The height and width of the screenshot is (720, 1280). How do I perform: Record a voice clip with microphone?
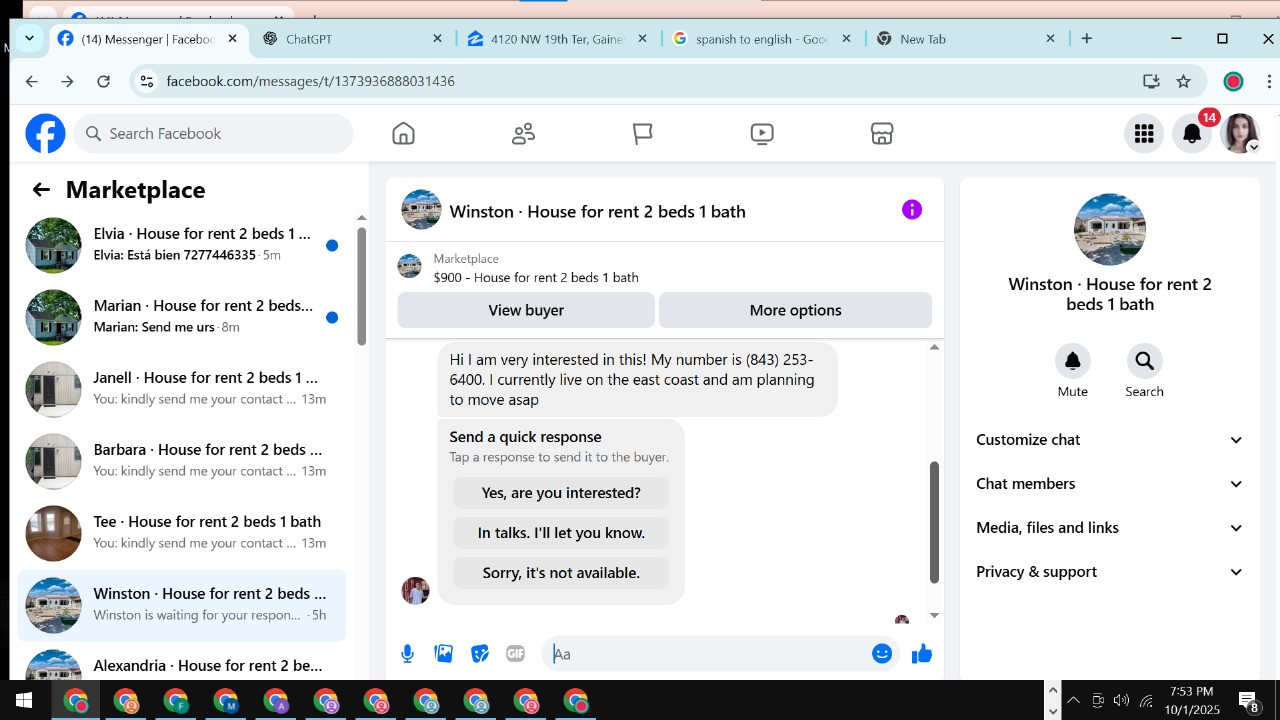407,654
